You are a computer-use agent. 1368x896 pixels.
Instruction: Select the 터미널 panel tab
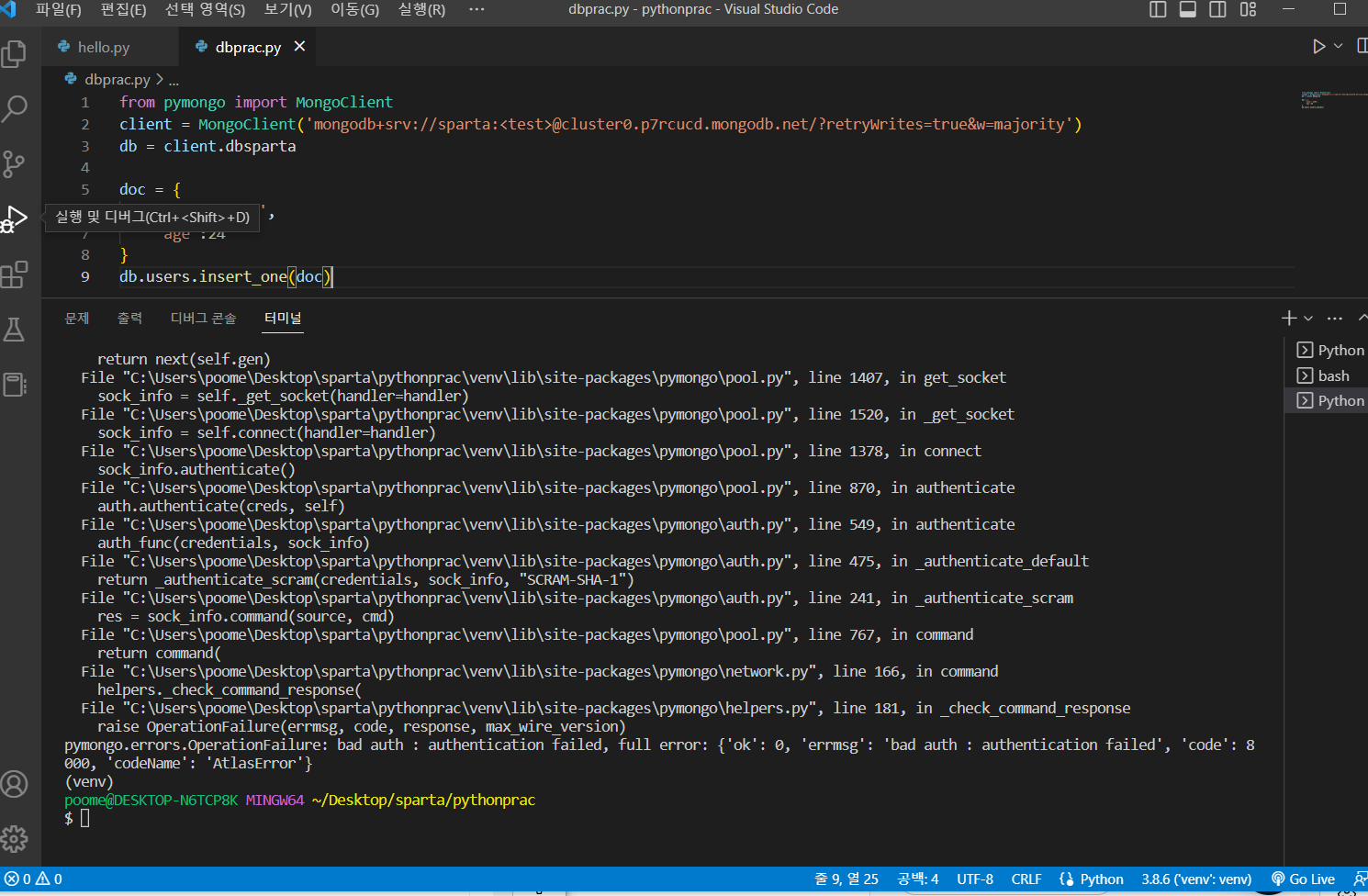[x=283, y=318]
